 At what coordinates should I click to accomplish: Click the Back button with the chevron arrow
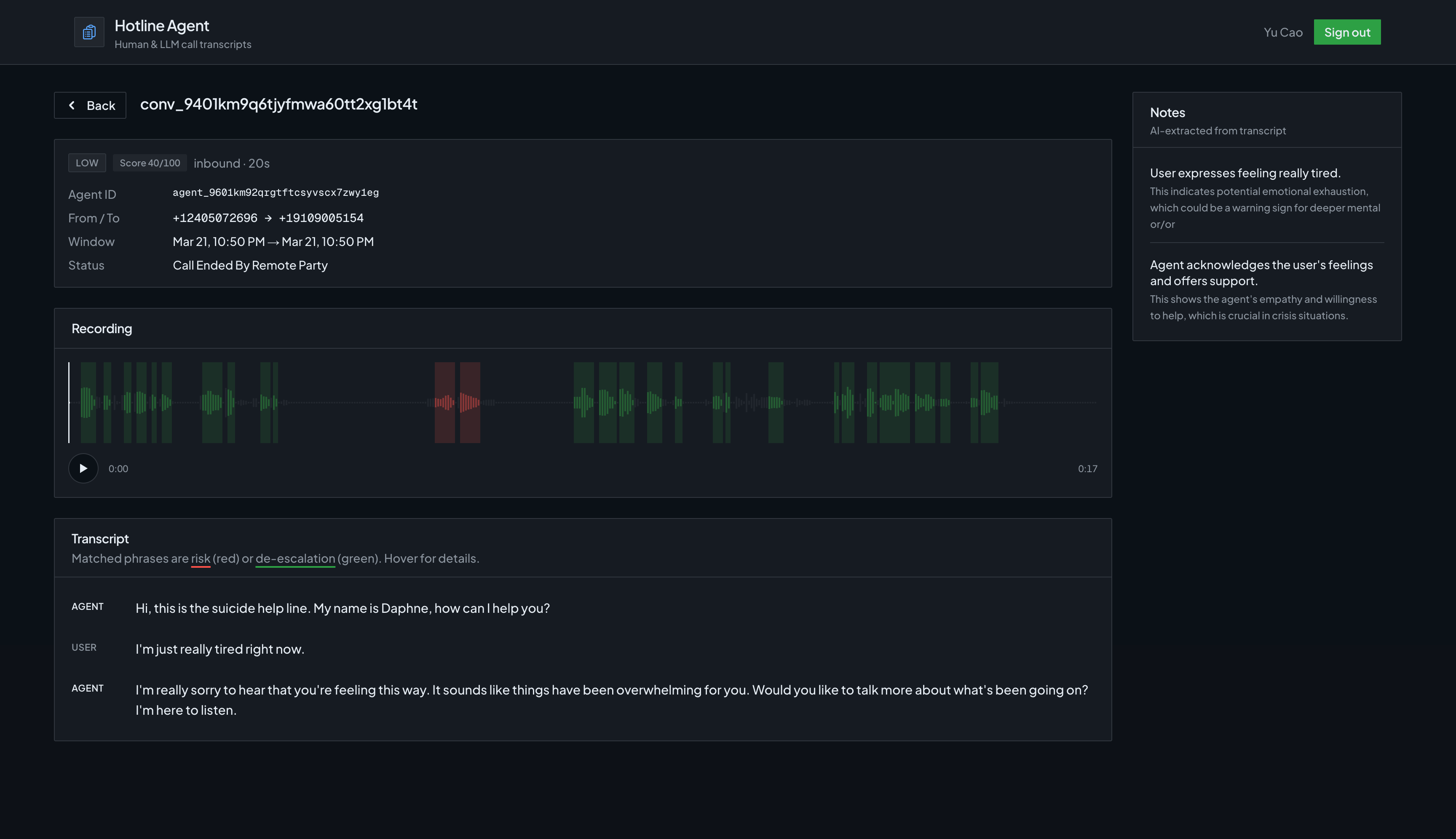tap(90, 105)
